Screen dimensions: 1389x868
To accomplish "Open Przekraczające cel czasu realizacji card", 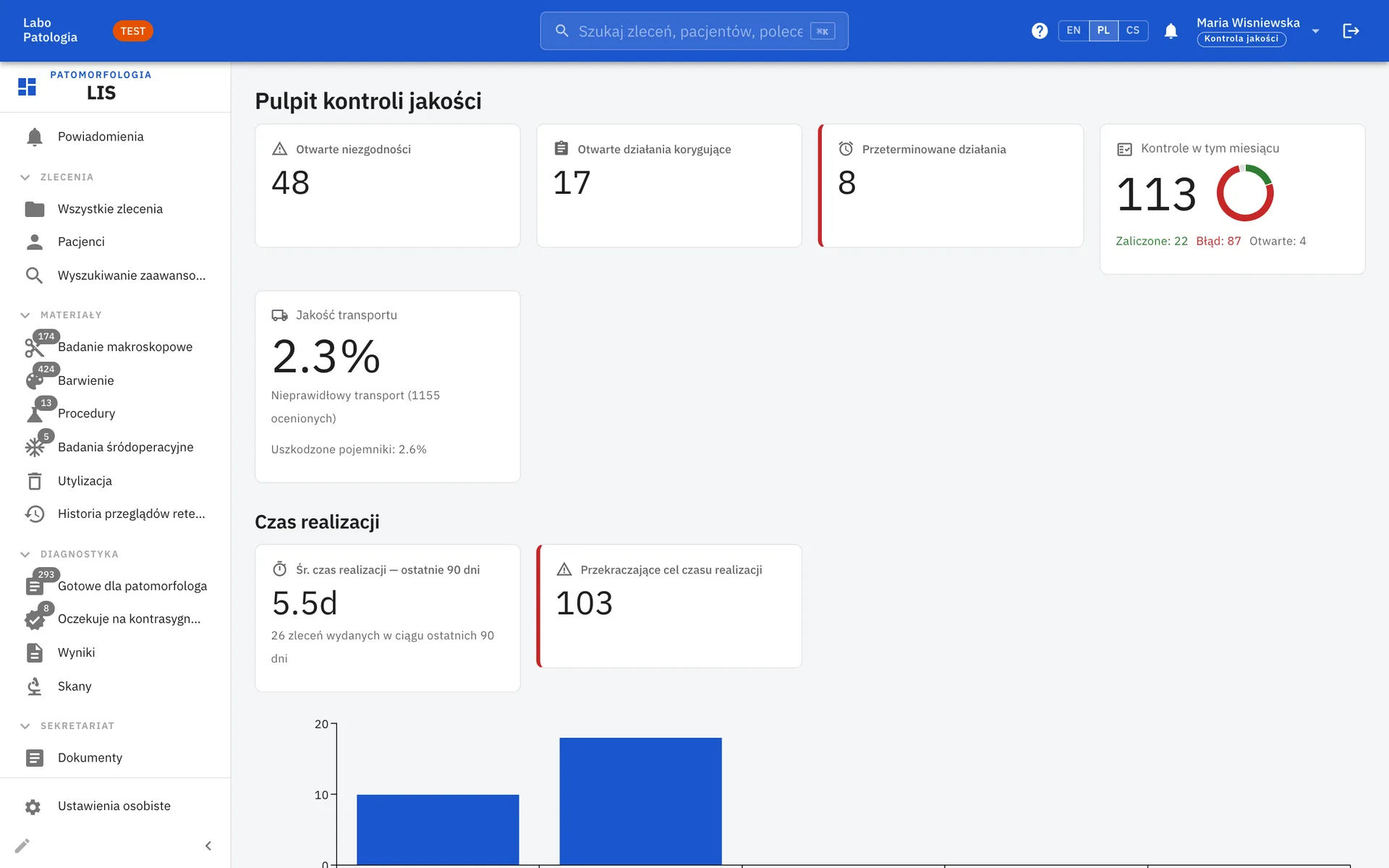I will coord(669,606).
